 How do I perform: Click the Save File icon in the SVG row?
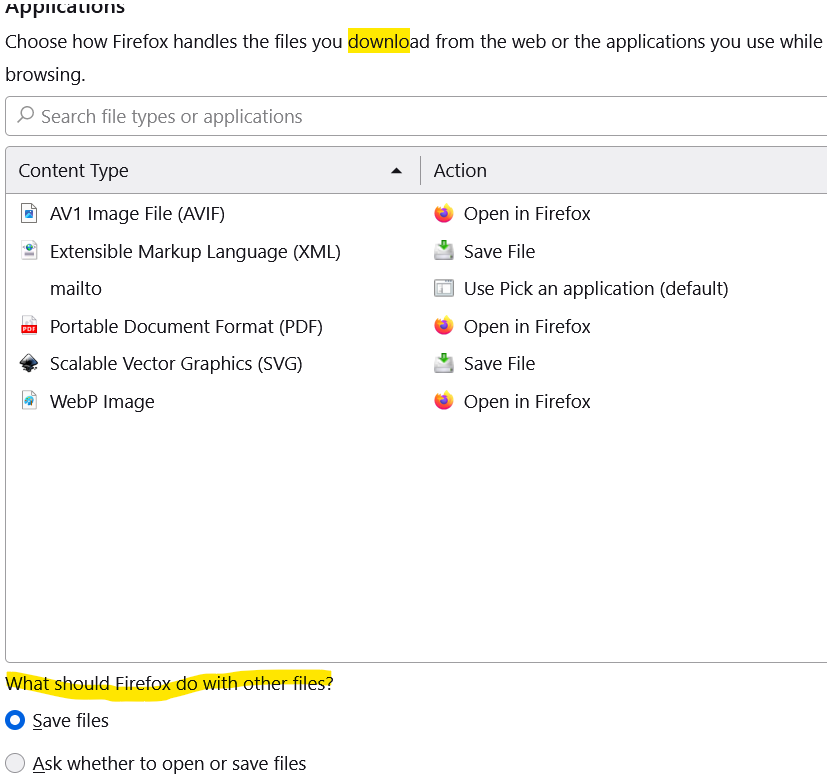(x=444, y=363)
